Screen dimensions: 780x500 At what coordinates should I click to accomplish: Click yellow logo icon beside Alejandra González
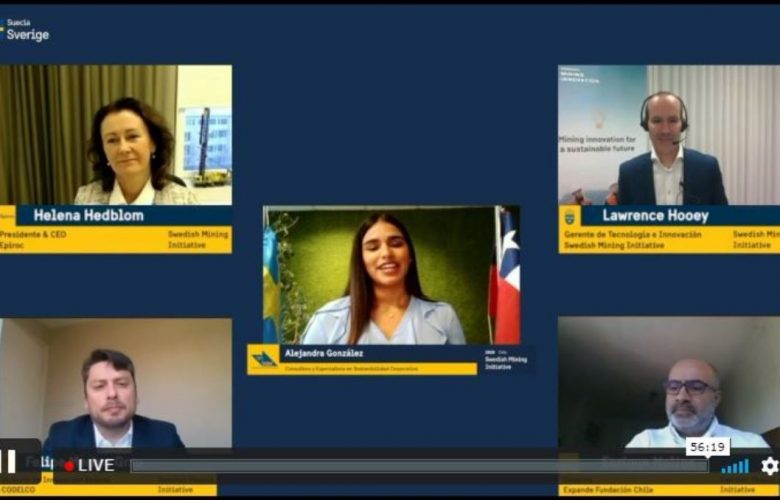(x=264, y=359)
